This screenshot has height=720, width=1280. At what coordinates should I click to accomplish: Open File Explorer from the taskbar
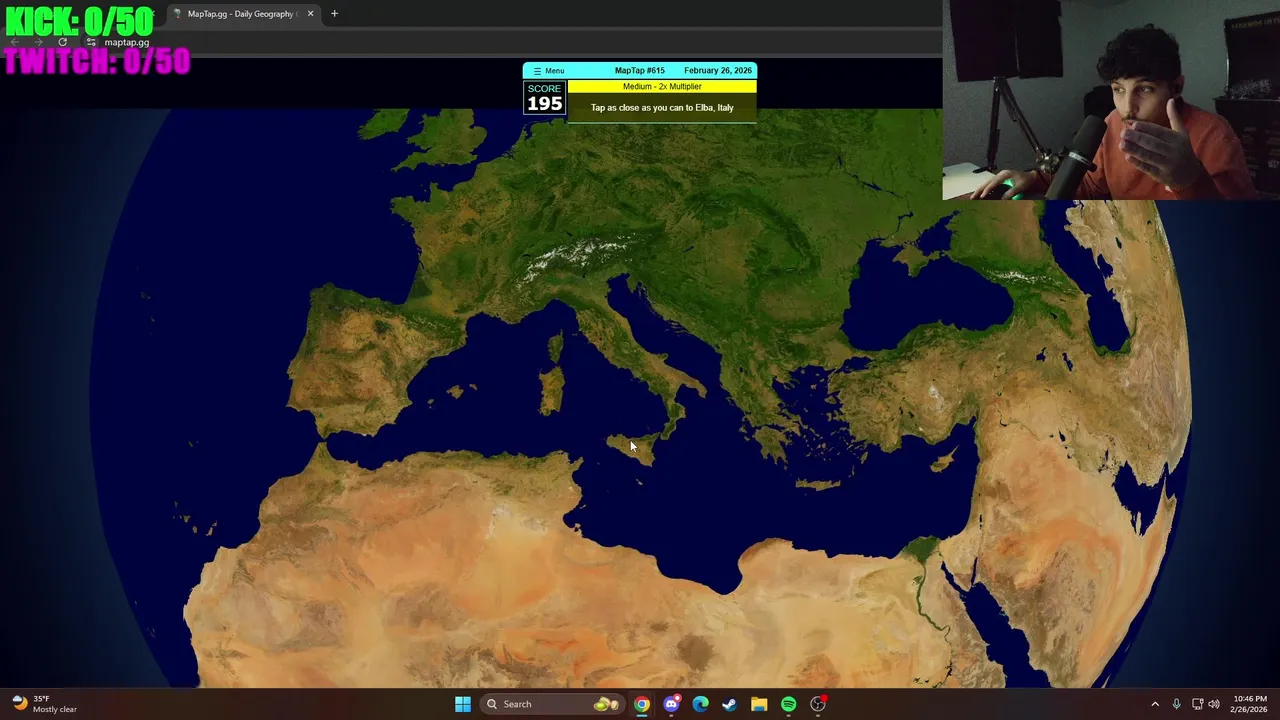(x=759, y=704)
